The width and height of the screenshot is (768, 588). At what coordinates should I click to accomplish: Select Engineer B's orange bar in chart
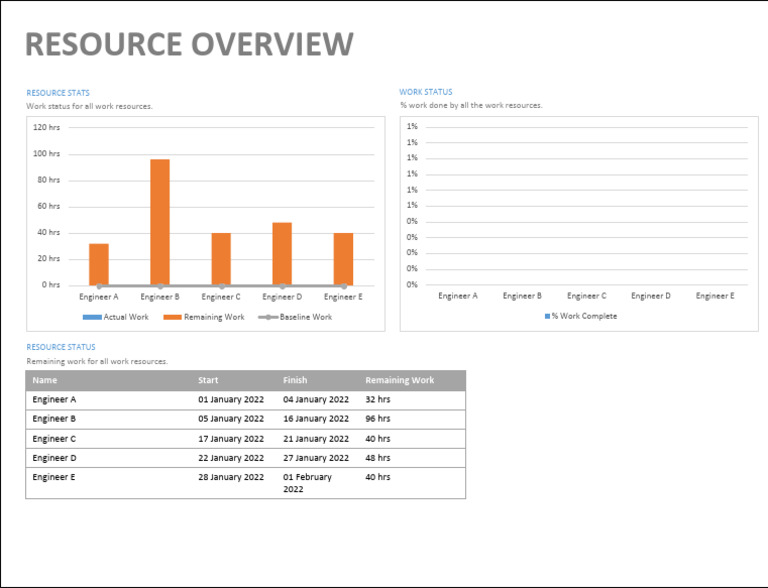click(160, 222)
